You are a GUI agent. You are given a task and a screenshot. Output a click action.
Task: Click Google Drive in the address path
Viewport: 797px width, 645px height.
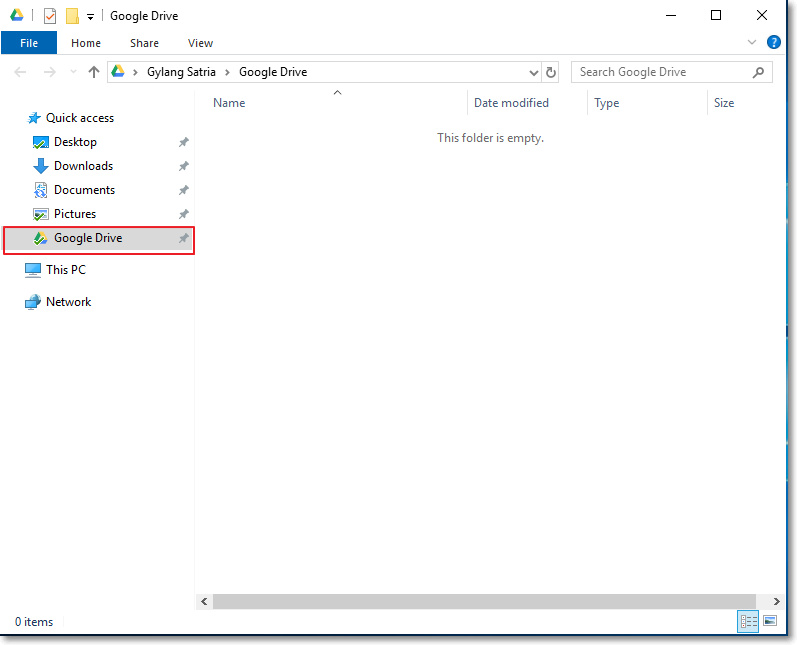[273, 72]
